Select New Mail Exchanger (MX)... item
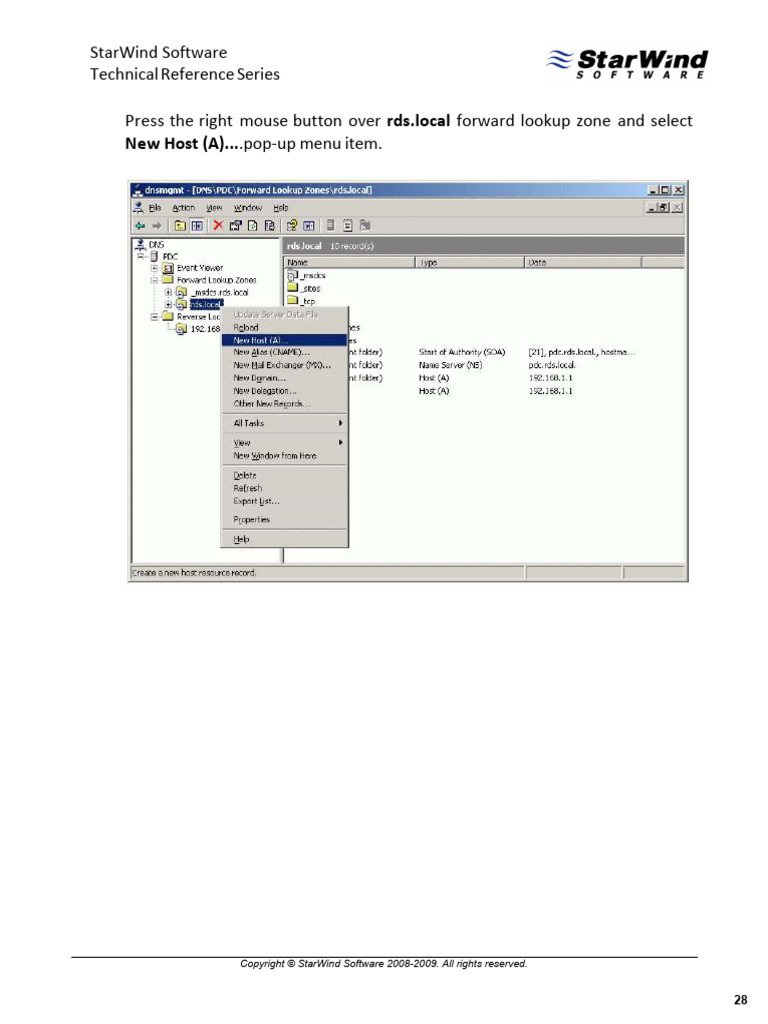 [283, 366]
